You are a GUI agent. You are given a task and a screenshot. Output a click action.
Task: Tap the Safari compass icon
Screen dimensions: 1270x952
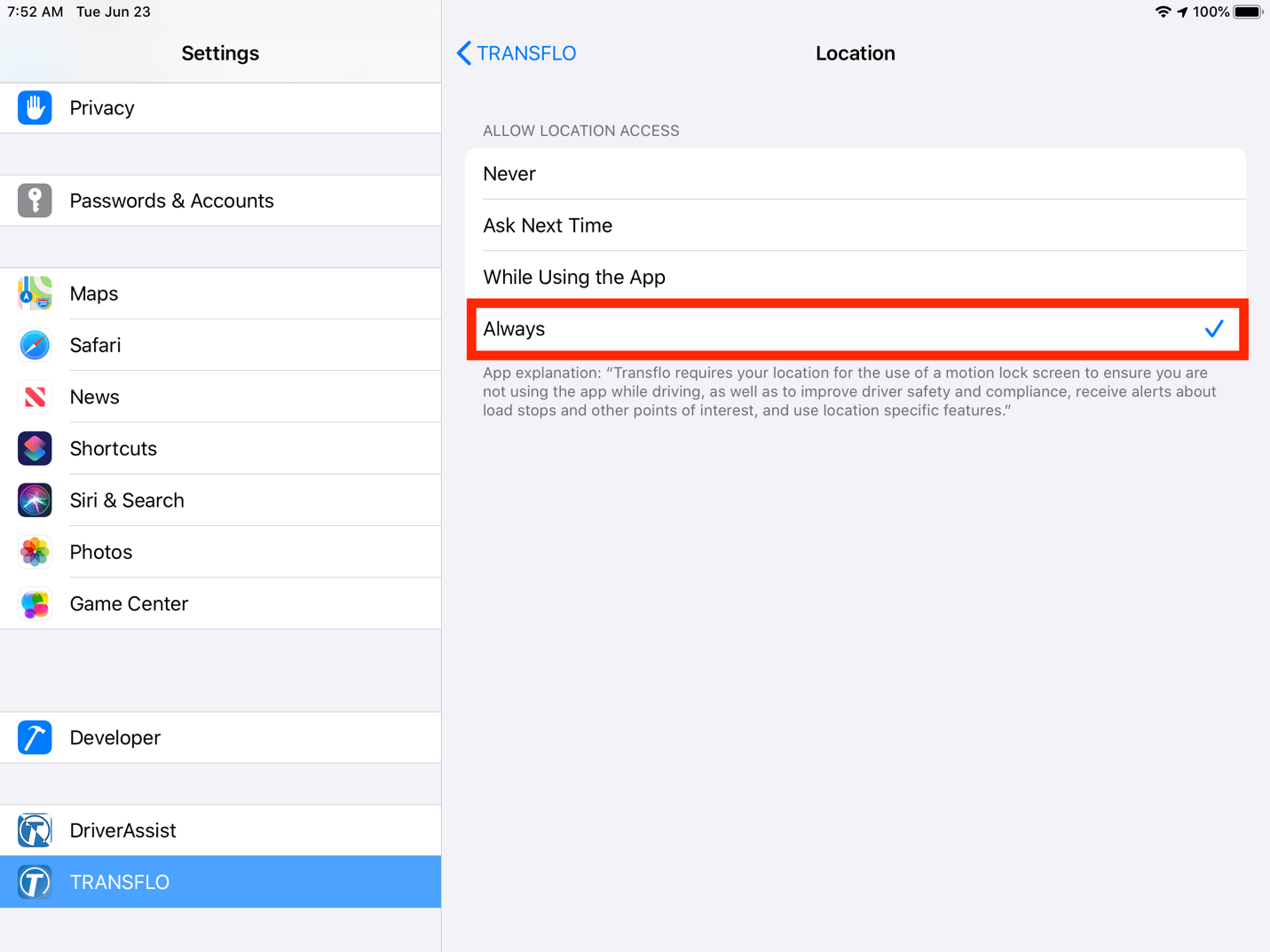tap(35, 345)
